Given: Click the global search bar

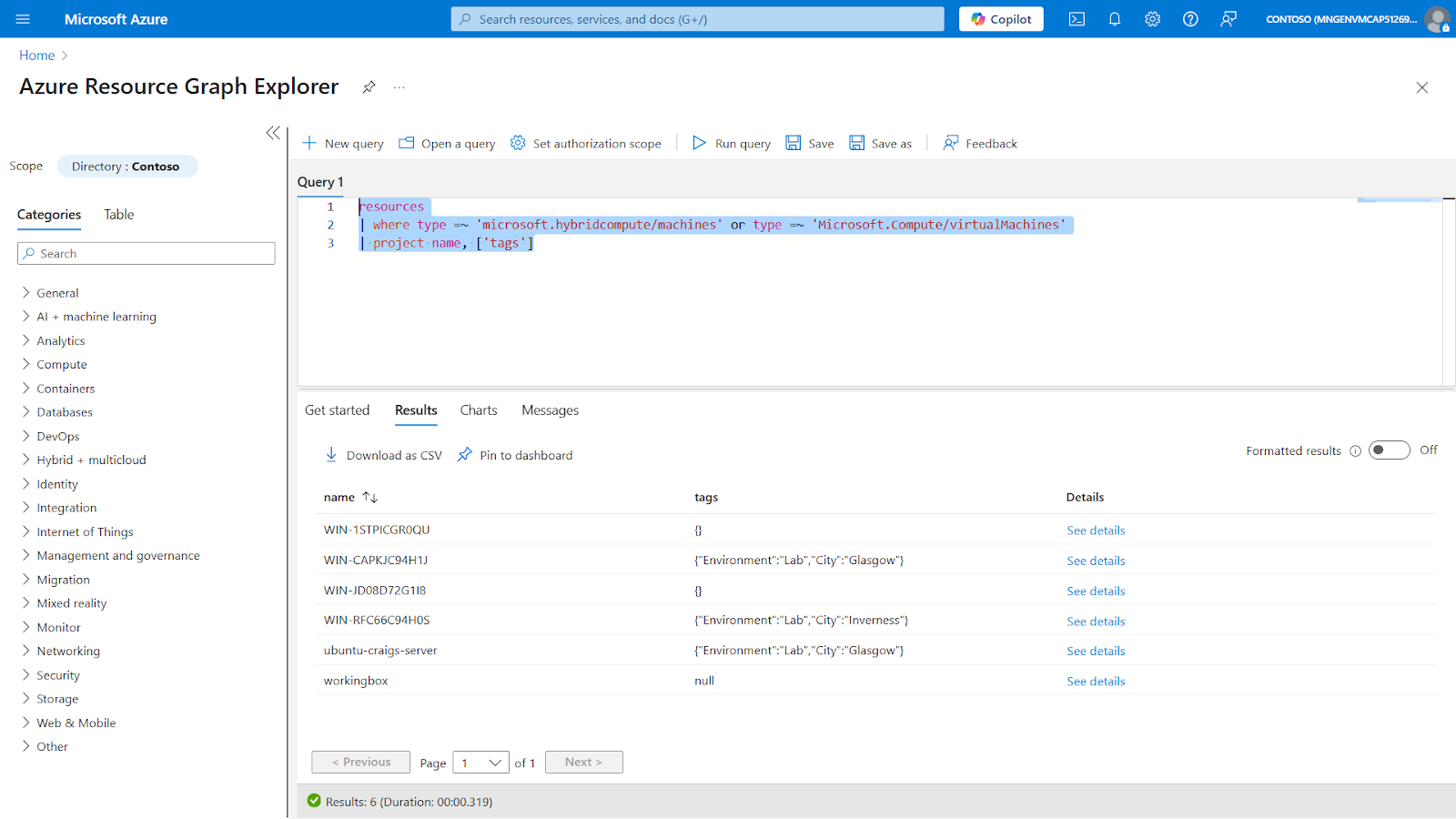Looking at the screenshot, I should 698,19.
